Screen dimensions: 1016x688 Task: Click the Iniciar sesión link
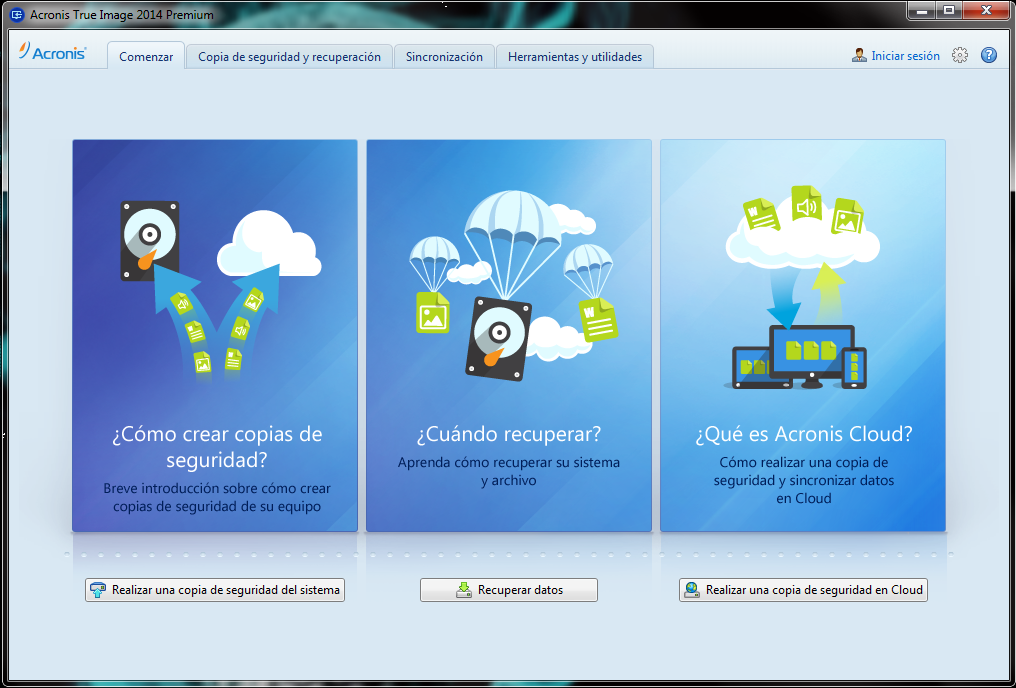(x=905, y=56)
